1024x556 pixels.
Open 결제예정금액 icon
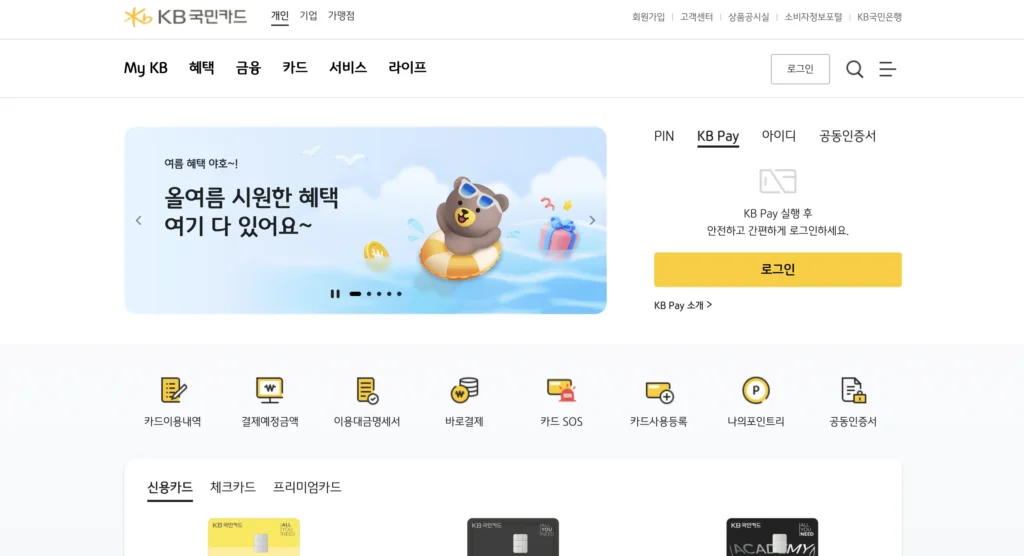[270, 390]
